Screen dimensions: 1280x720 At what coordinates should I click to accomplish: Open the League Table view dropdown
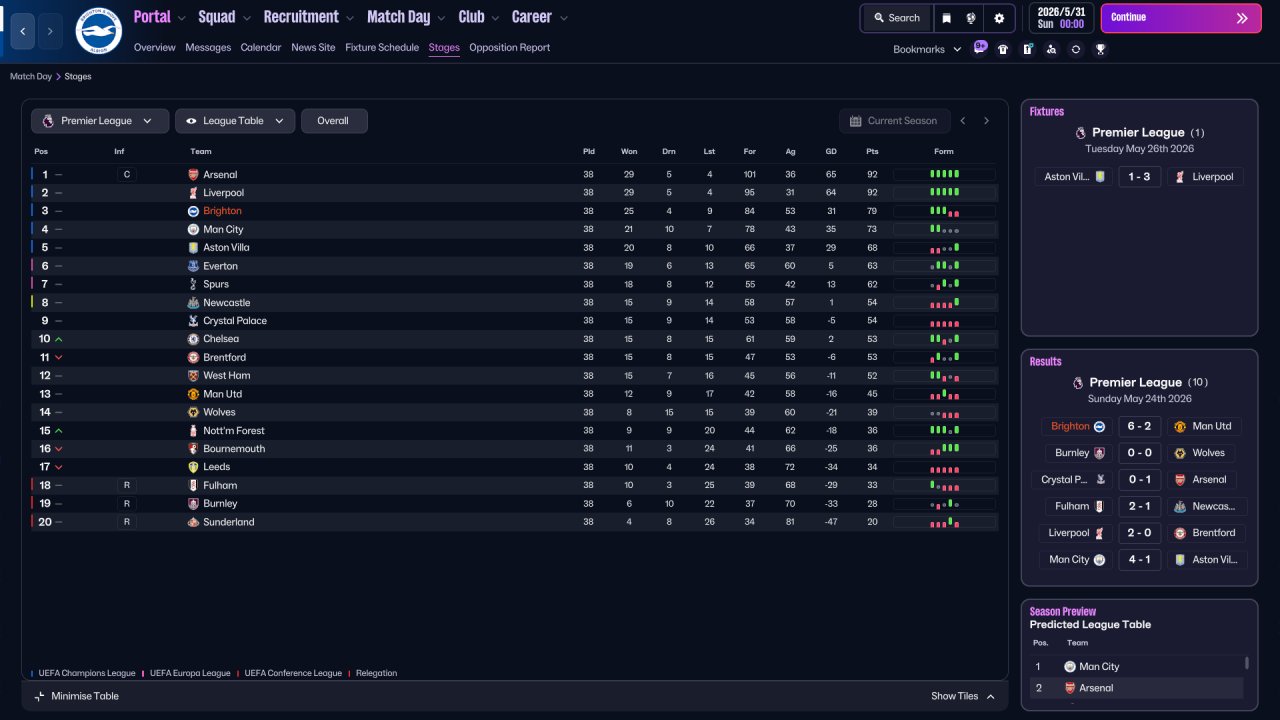point(235,121)
